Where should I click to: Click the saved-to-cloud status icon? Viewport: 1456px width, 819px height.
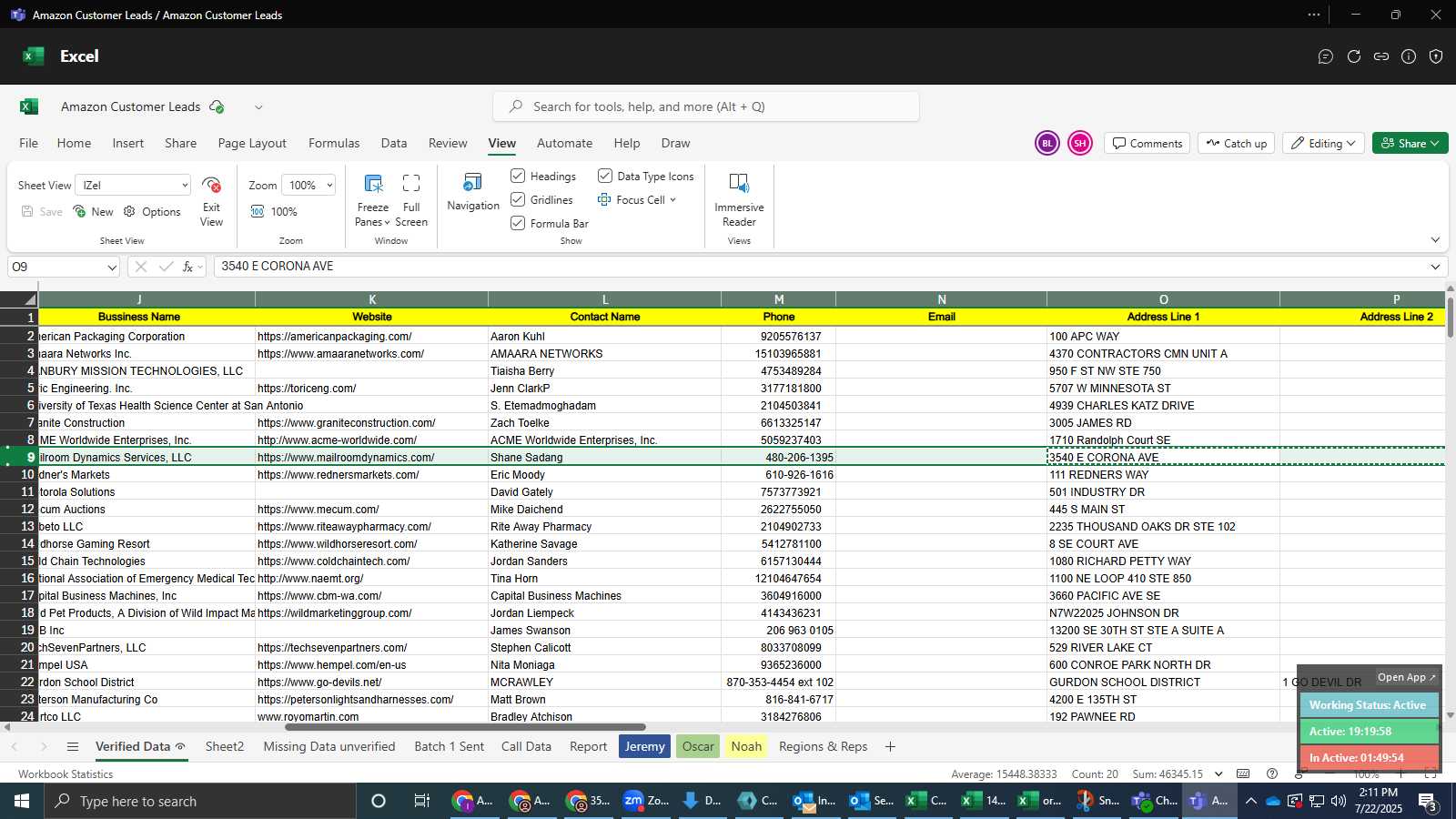[217, 106]
